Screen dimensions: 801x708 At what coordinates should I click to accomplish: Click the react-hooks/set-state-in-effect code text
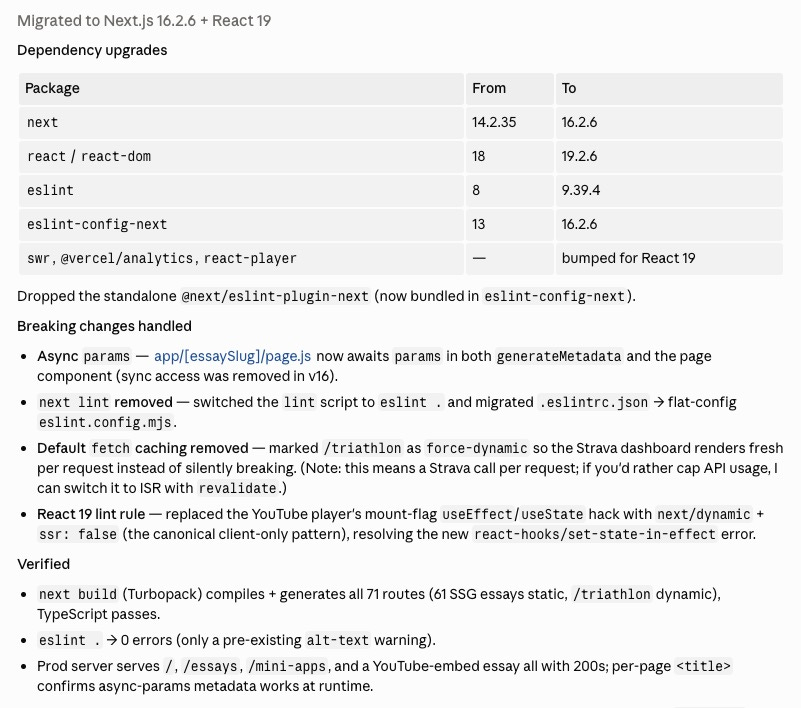click(595, 534)
